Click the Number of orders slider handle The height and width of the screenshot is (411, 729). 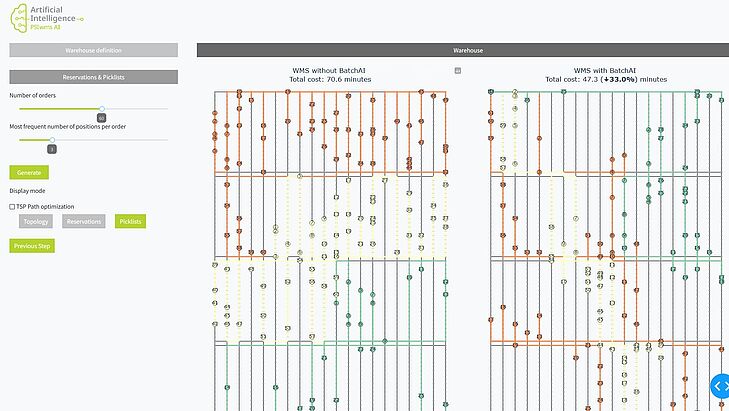click(102, 108)
